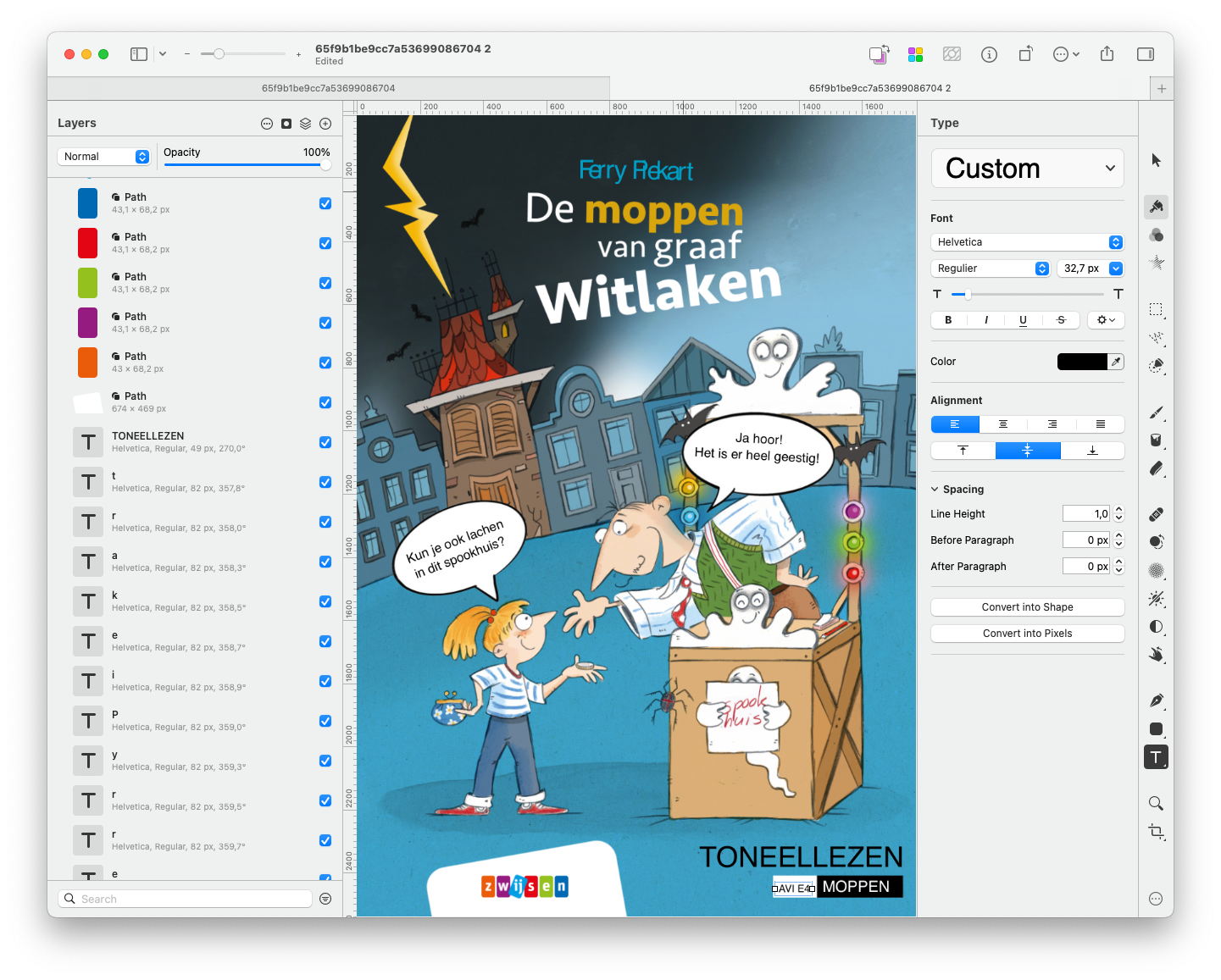
Task: Toggle visibility of the 'k' text layer
Action: tap(325, 601)
